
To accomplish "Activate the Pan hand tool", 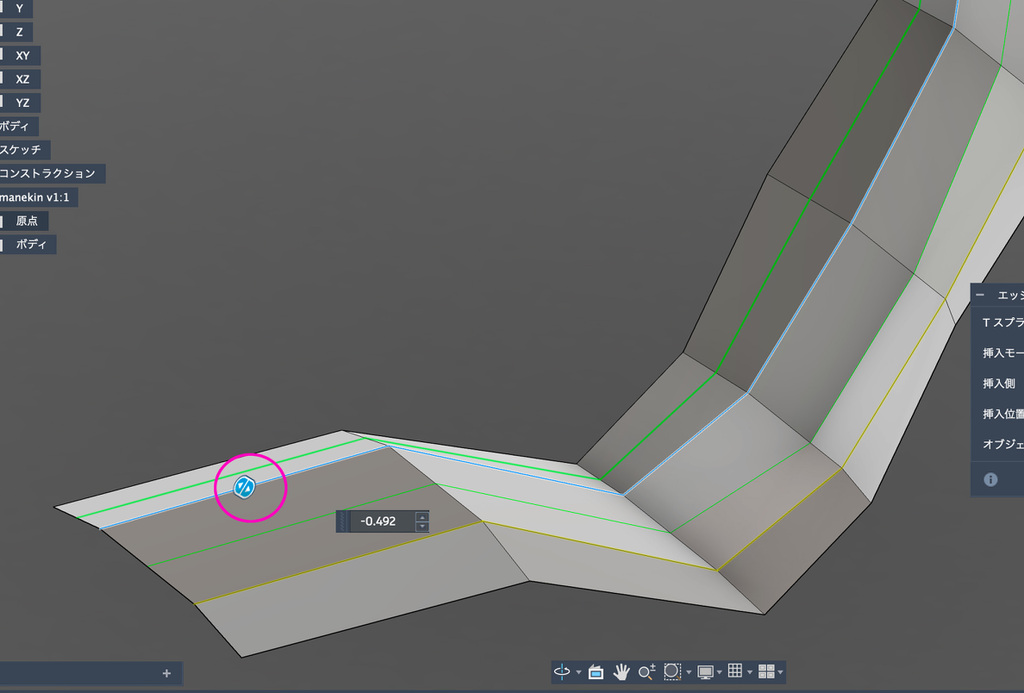I will point(621,672).
